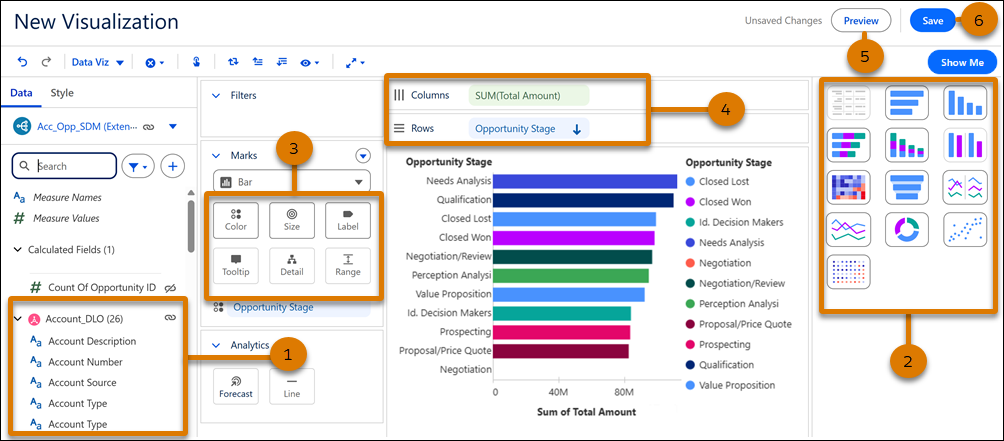The height and width of the screenshot is (441, 1004).
Task: Collapse the Calculated Fields group
Action: pyautogui.click(x=17, y=250)
